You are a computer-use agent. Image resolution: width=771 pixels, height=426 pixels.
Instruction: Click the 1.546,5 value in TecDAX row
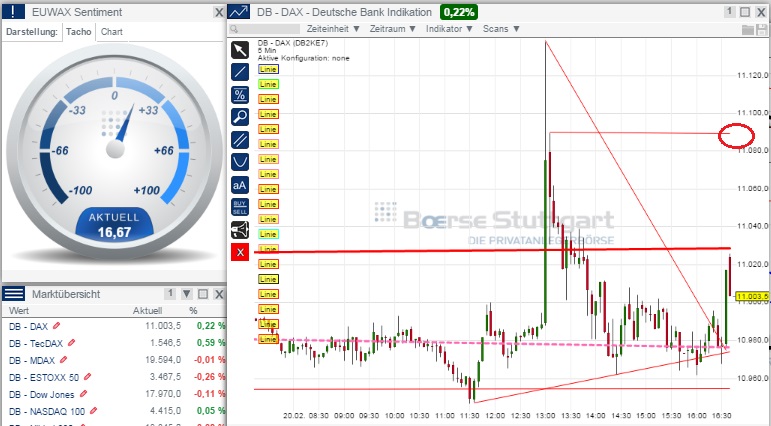pos(165,342)
